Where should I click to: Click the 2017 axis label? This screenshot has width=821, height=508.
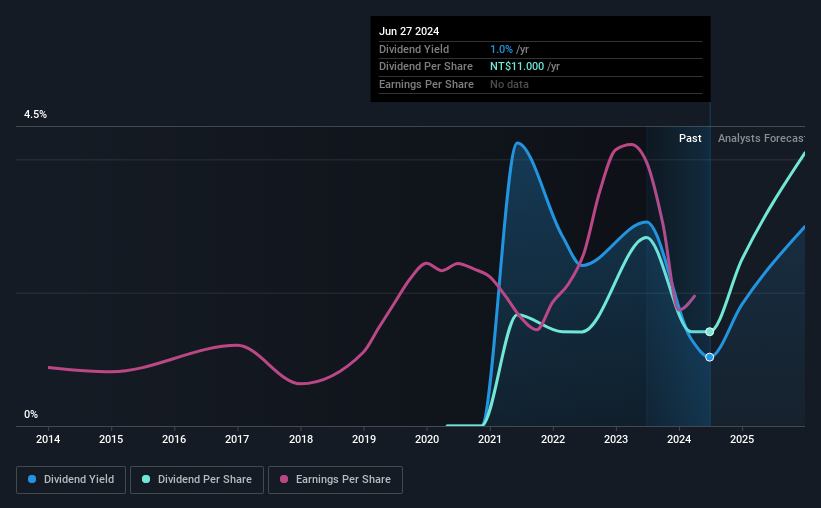237,439
